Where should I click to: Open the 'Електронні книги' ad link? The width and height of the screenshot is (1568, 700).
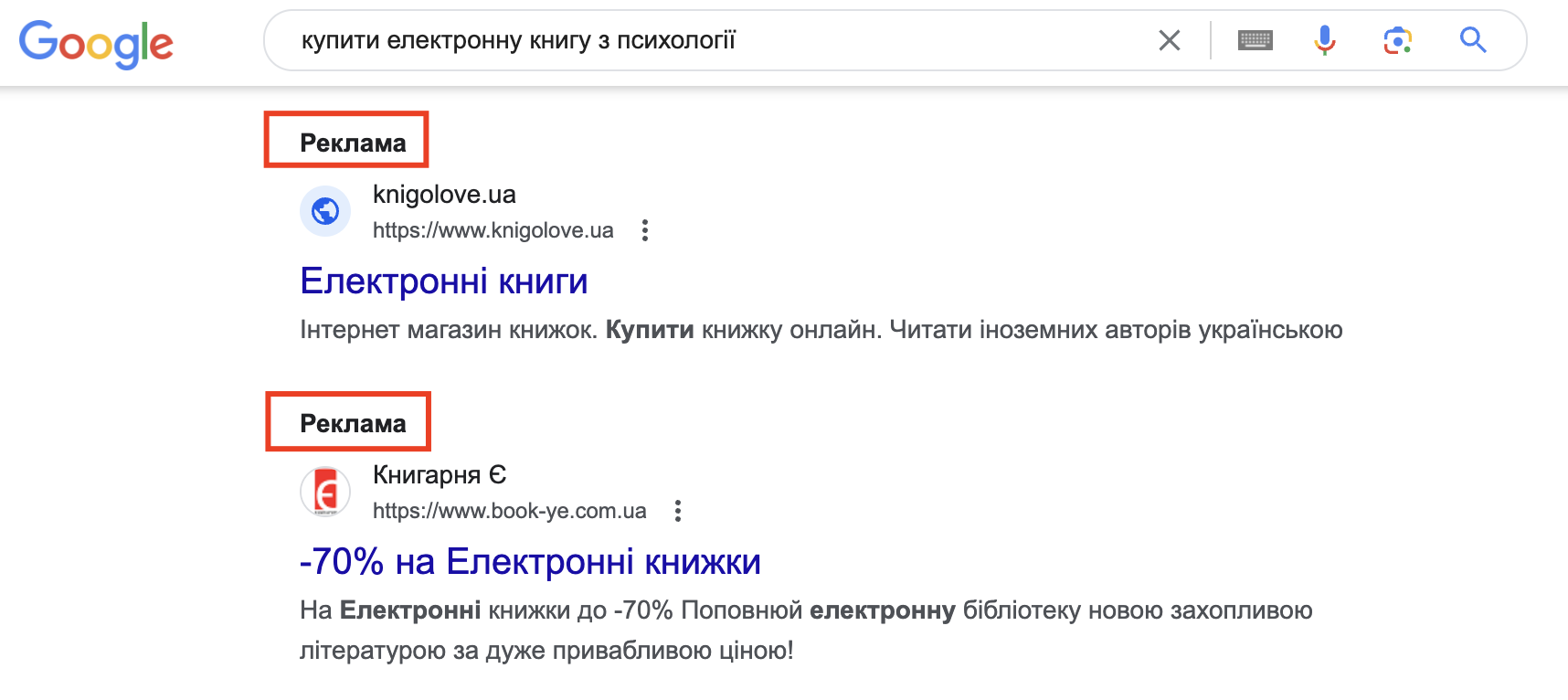click(x=444, y=281)
